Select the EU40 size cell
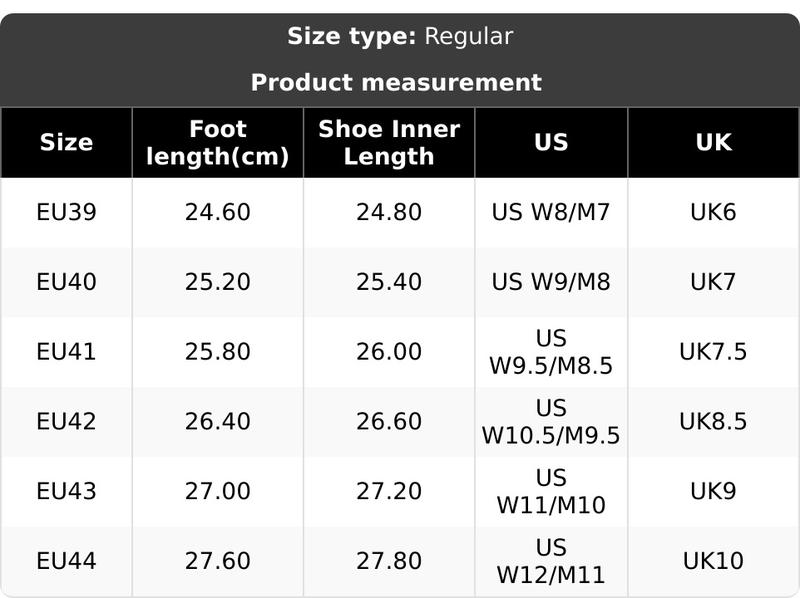This screenshot has height=598, width=800. 66,282
